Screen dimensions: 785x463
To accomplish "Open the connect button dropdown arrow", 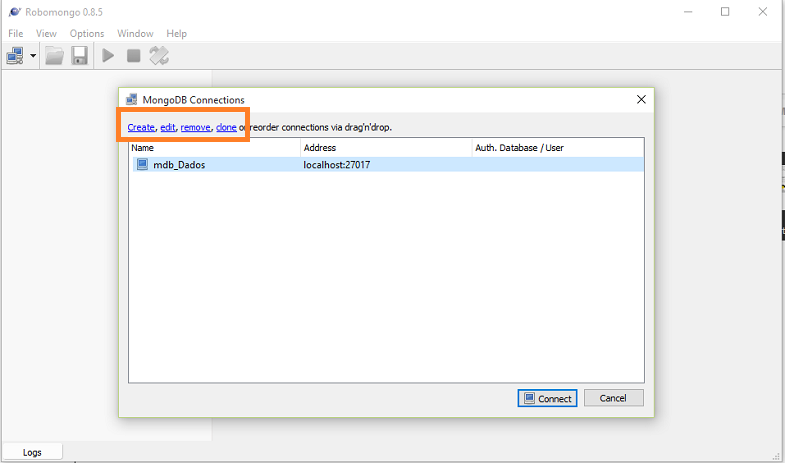I will 33,56.
